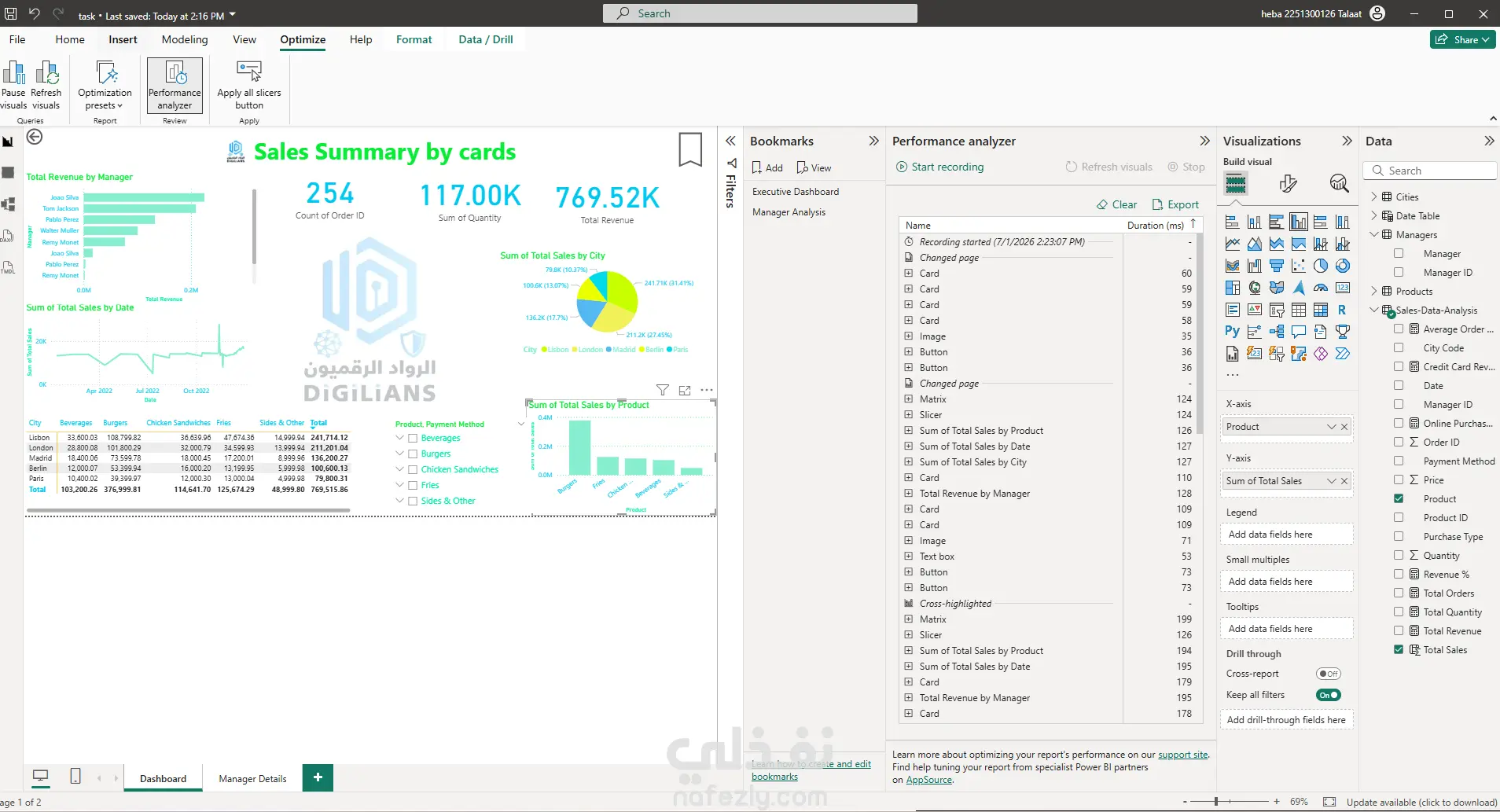Viewport: 1500px width, 812px height.
Task: Open the DAX query view
Action: click(x=8, y=236)
